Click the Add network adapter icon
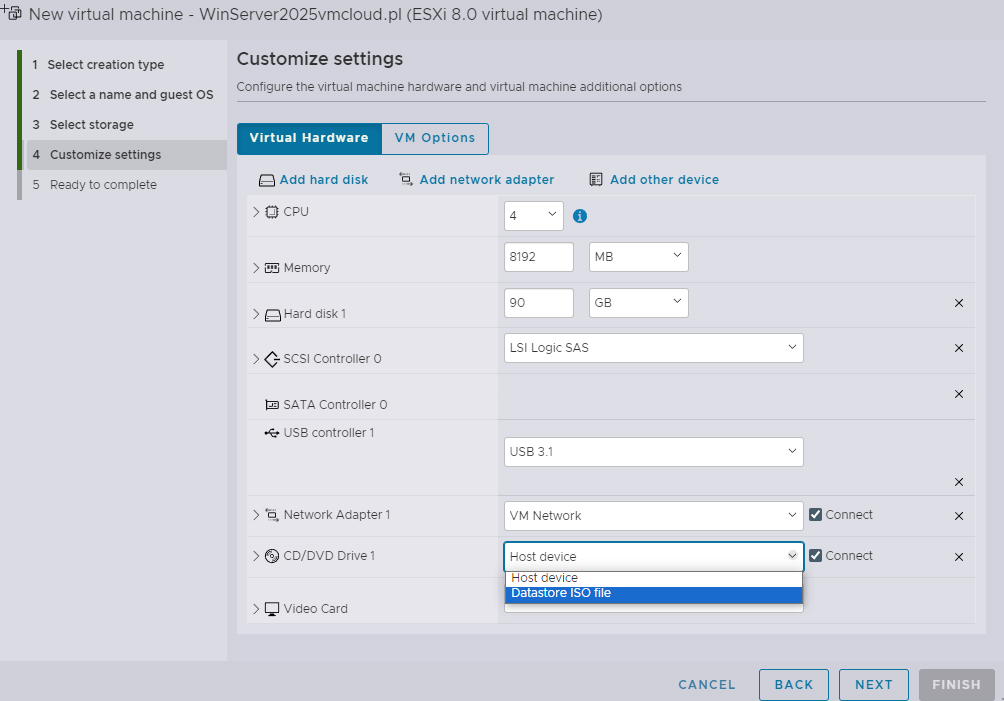This screenshot has height=701, width=1004. [406, 180]
